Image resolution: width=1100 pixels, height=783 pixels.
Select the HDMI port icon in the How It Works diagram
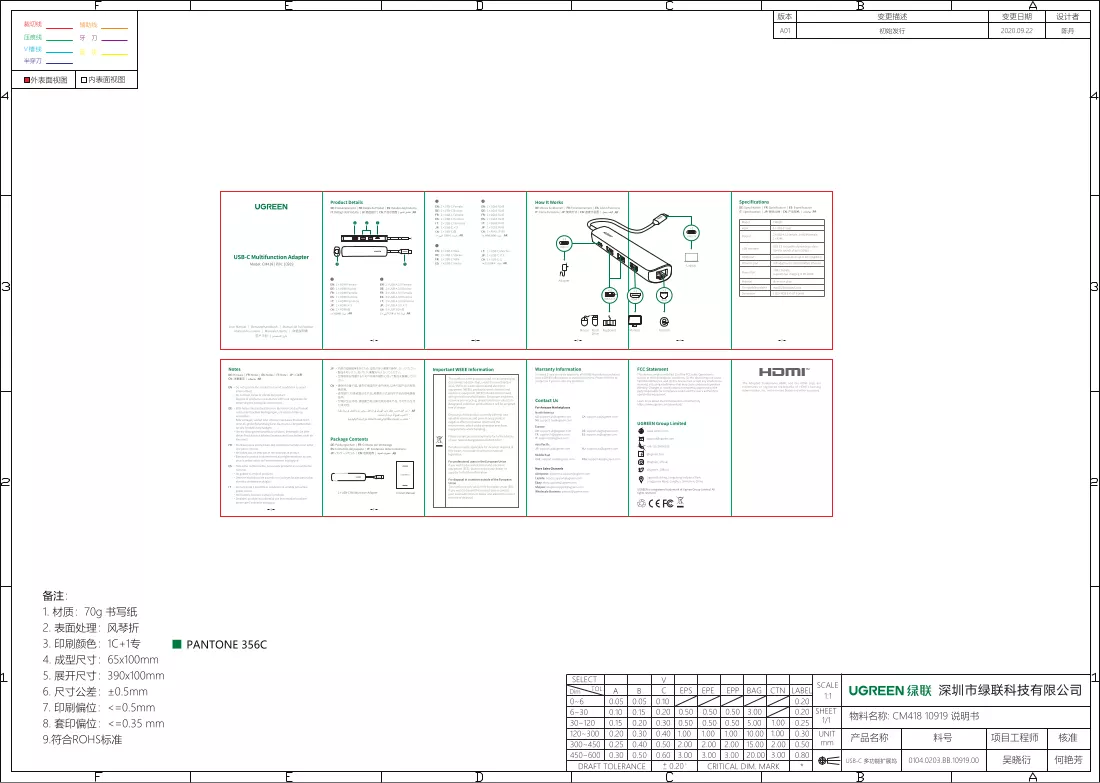(635, 296)
